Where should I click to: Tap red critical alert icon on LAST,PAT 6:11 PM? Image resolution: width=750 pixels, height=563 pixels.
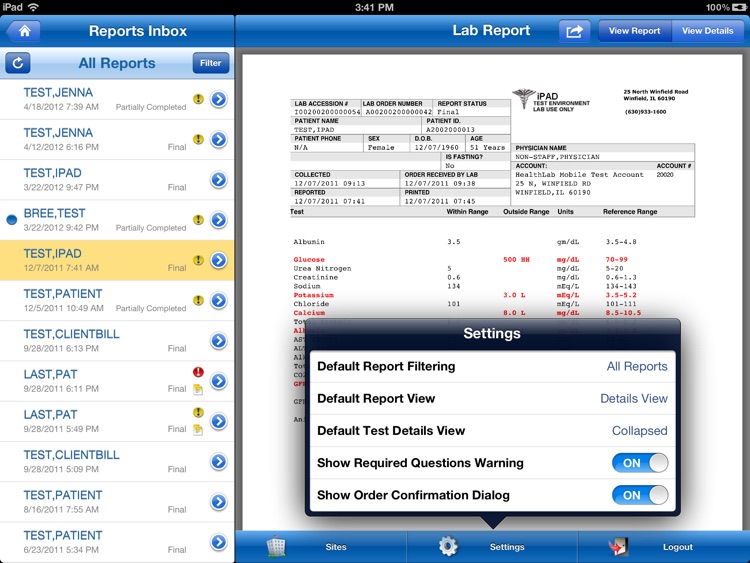pos(198,372)
